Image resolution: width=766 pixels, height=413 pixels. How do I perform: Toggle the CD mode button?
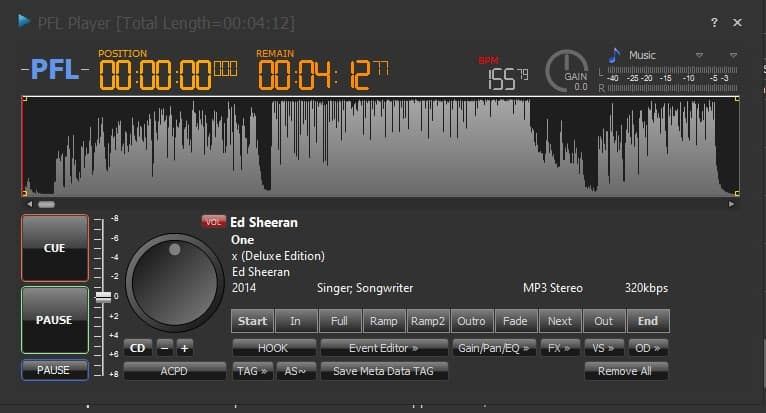click(x=138, y=348)
